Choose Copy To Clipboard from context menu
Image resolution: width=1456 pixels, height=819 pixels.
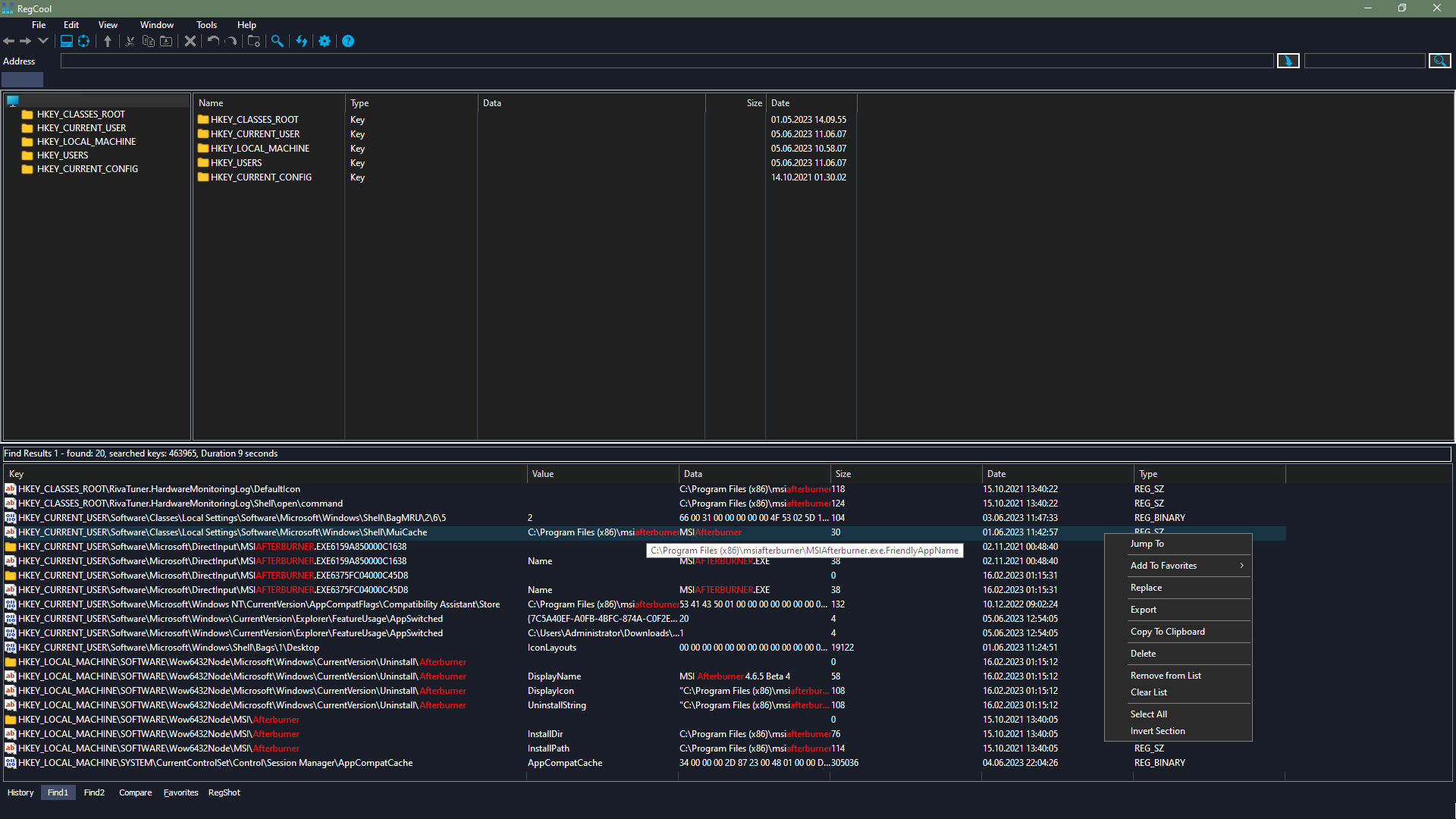[x=1167, y=632]
